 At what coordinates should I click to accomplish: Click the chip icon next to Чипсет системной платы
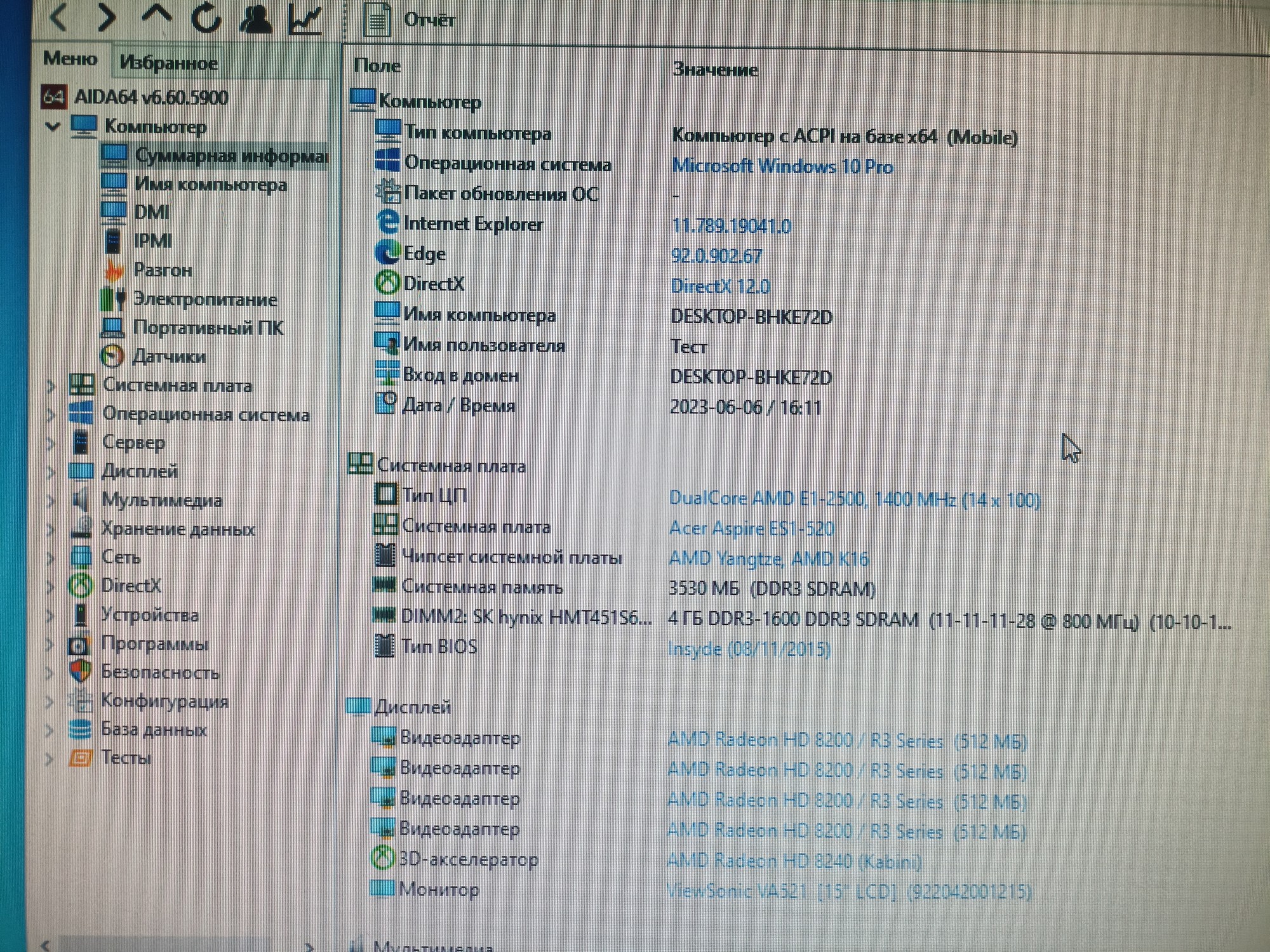[385, 555]
